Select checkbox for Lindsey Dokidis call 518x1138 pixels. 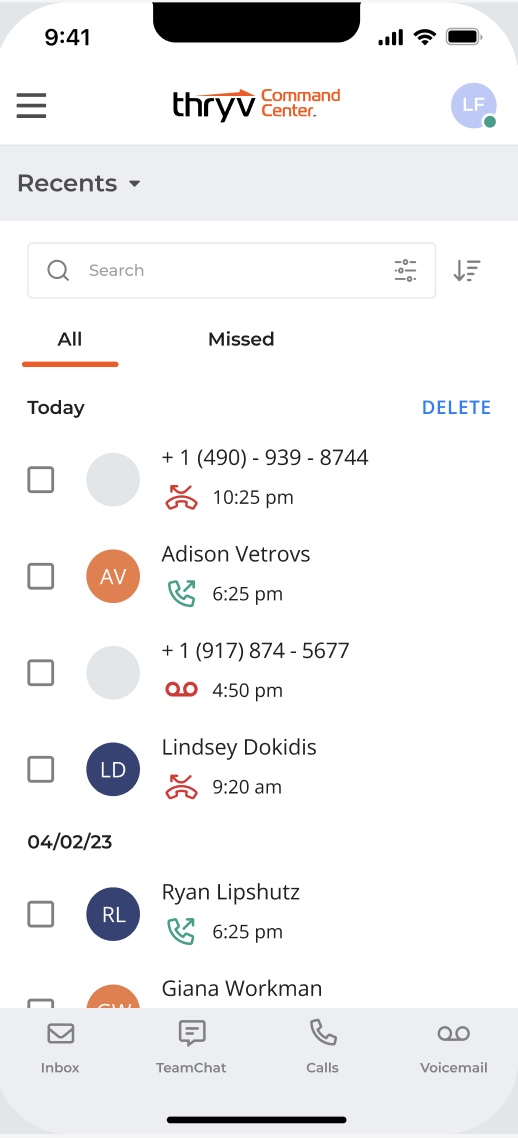pos(41,769)
